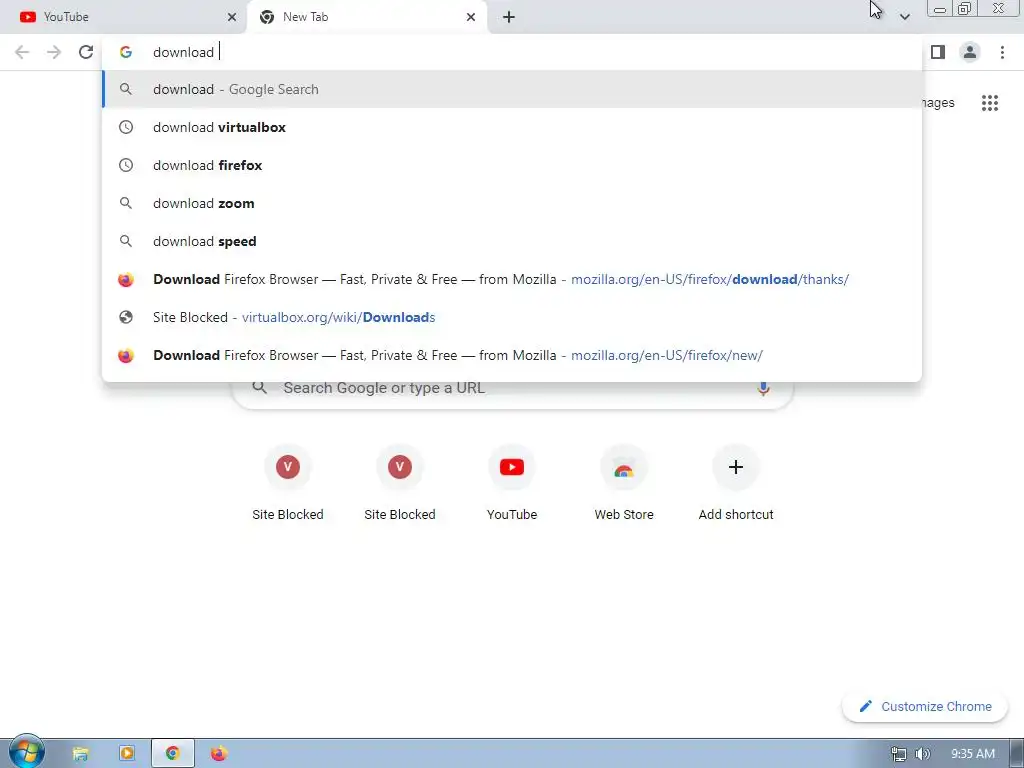The image size is (1024, 768).
Task: Click the Firefox favicon of the mozilla.org/en-US/firefox/new/ row
Action: [126, 355]
